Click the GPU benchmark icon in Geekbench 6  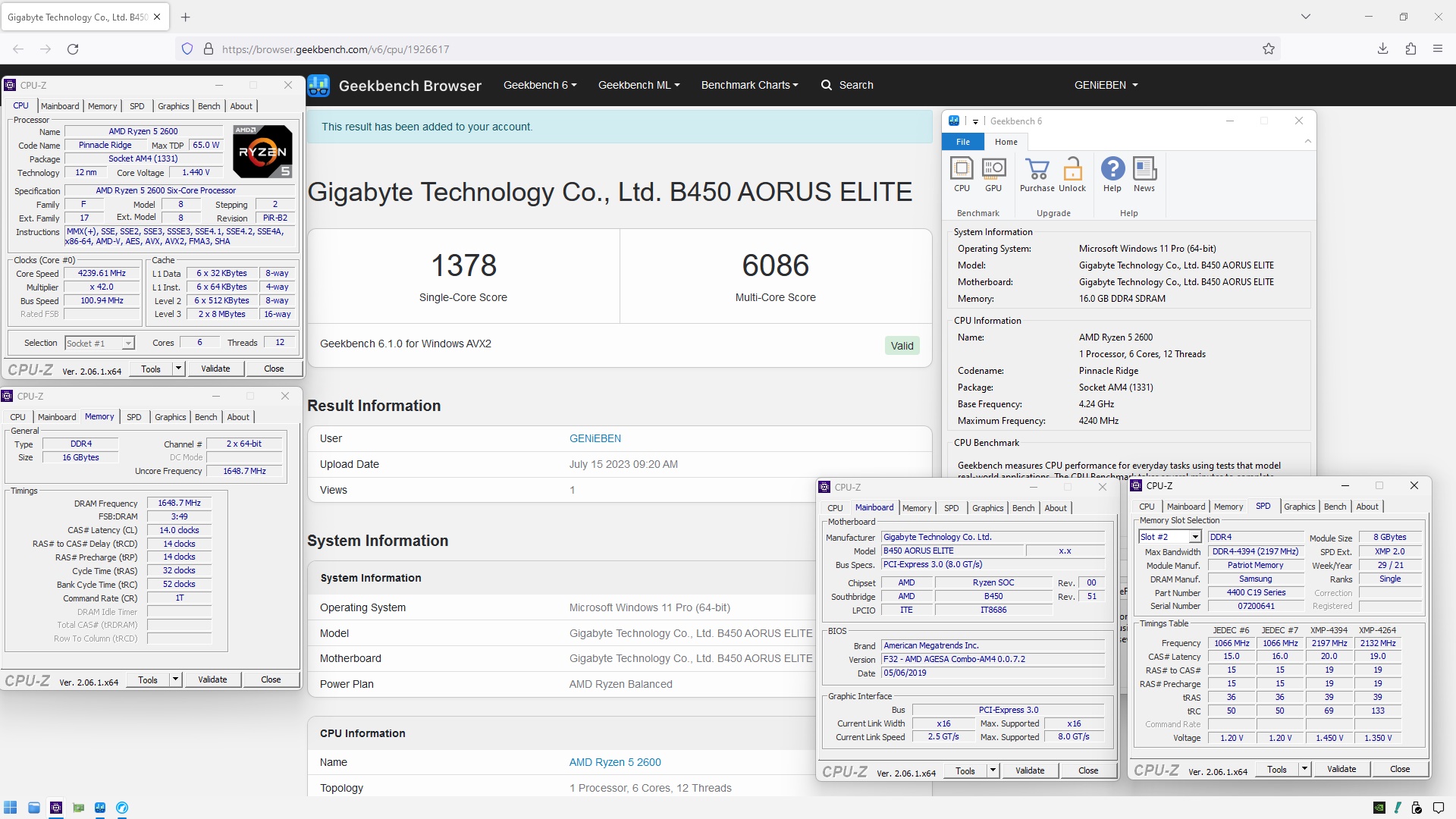point(993,174)
